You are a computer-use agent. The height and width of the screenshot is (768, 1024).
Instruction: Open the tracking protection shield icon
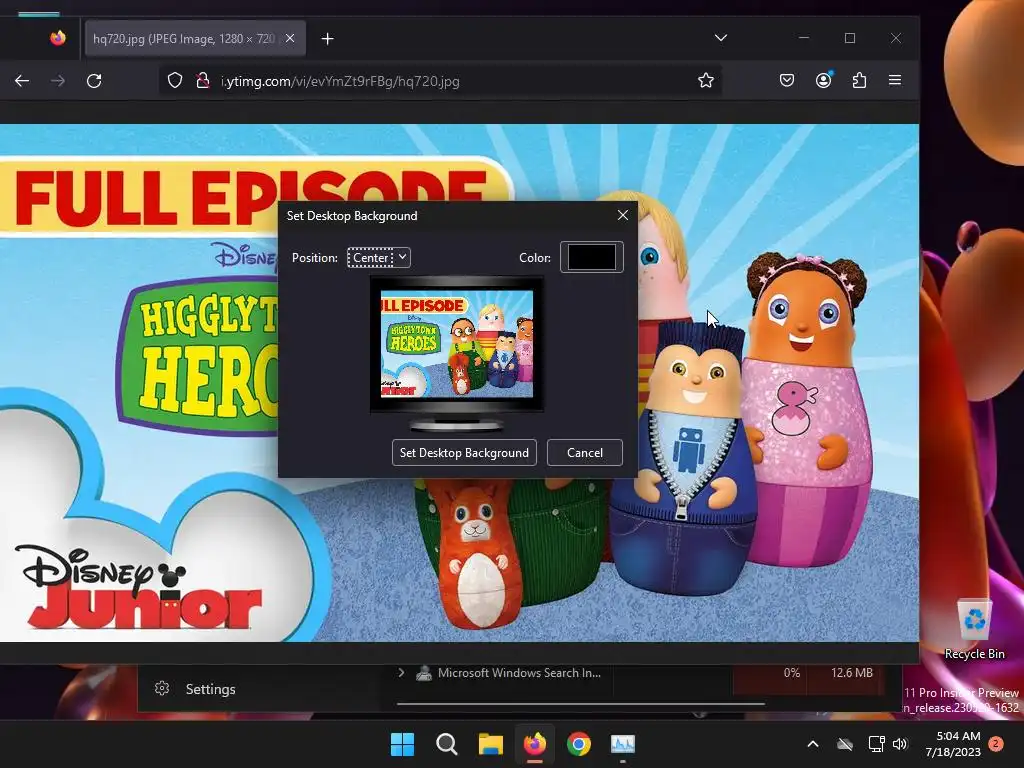[174, 80]
